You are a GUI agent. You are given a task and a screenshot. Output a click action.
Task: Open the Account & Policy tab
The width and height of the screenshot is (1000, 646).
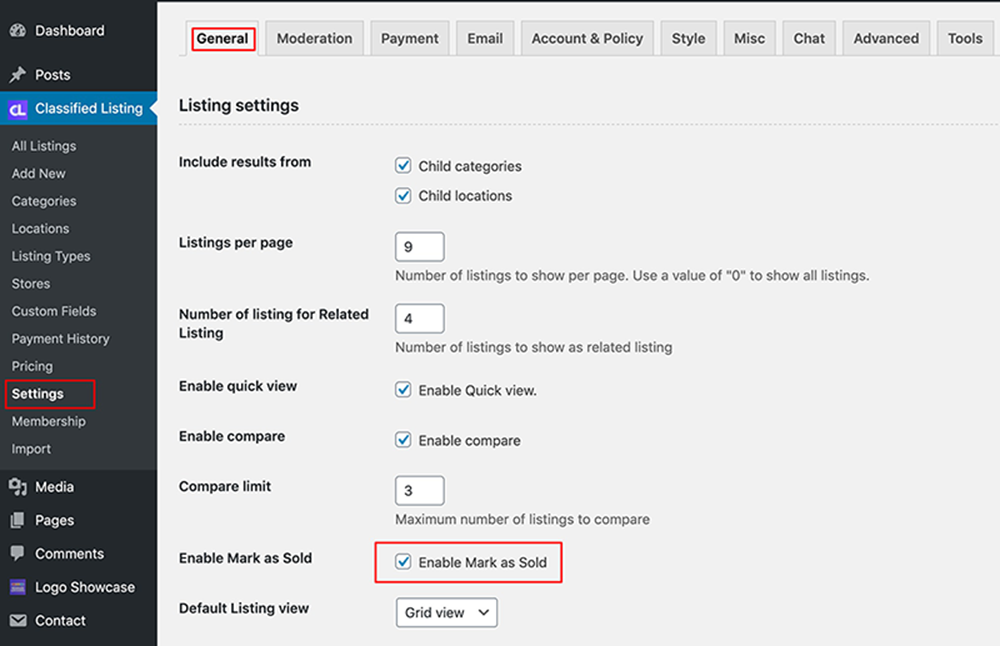coord(587,38)
